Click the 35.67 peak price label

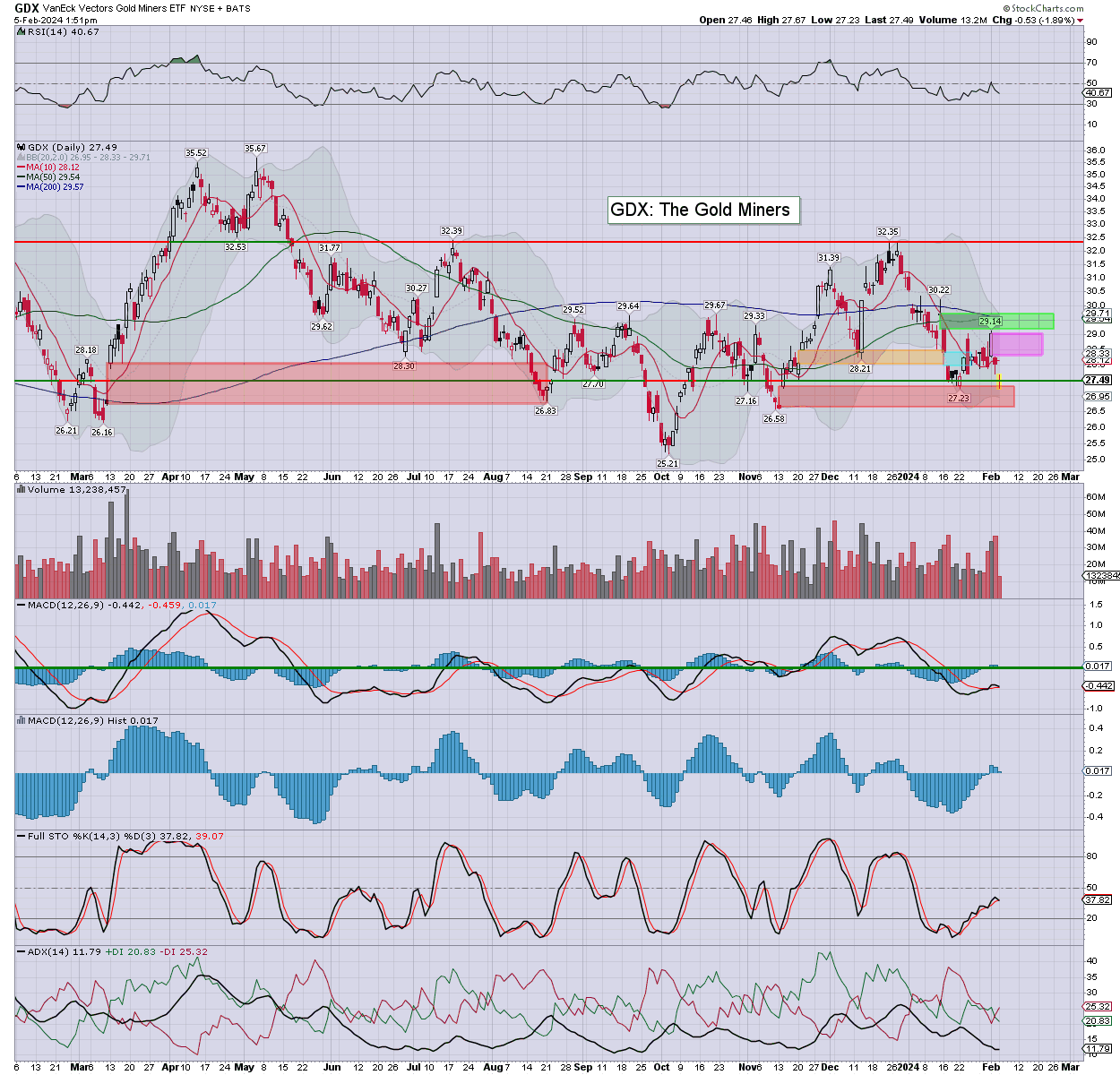255,149
